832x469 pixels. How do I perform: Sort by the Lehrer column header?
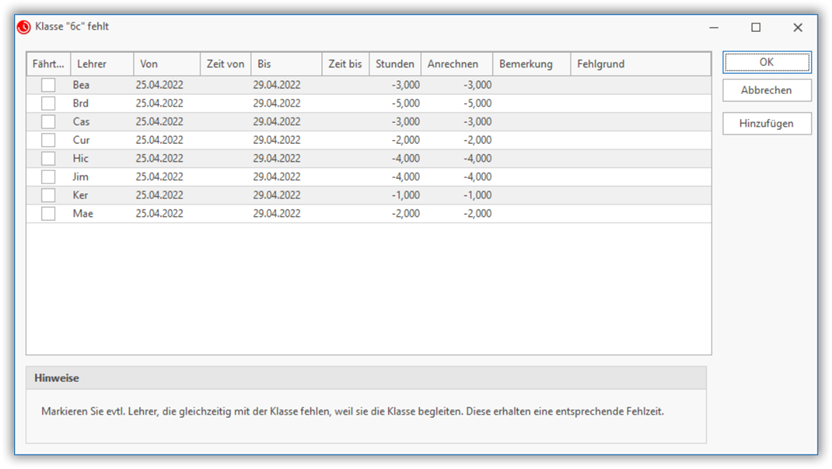101,64
